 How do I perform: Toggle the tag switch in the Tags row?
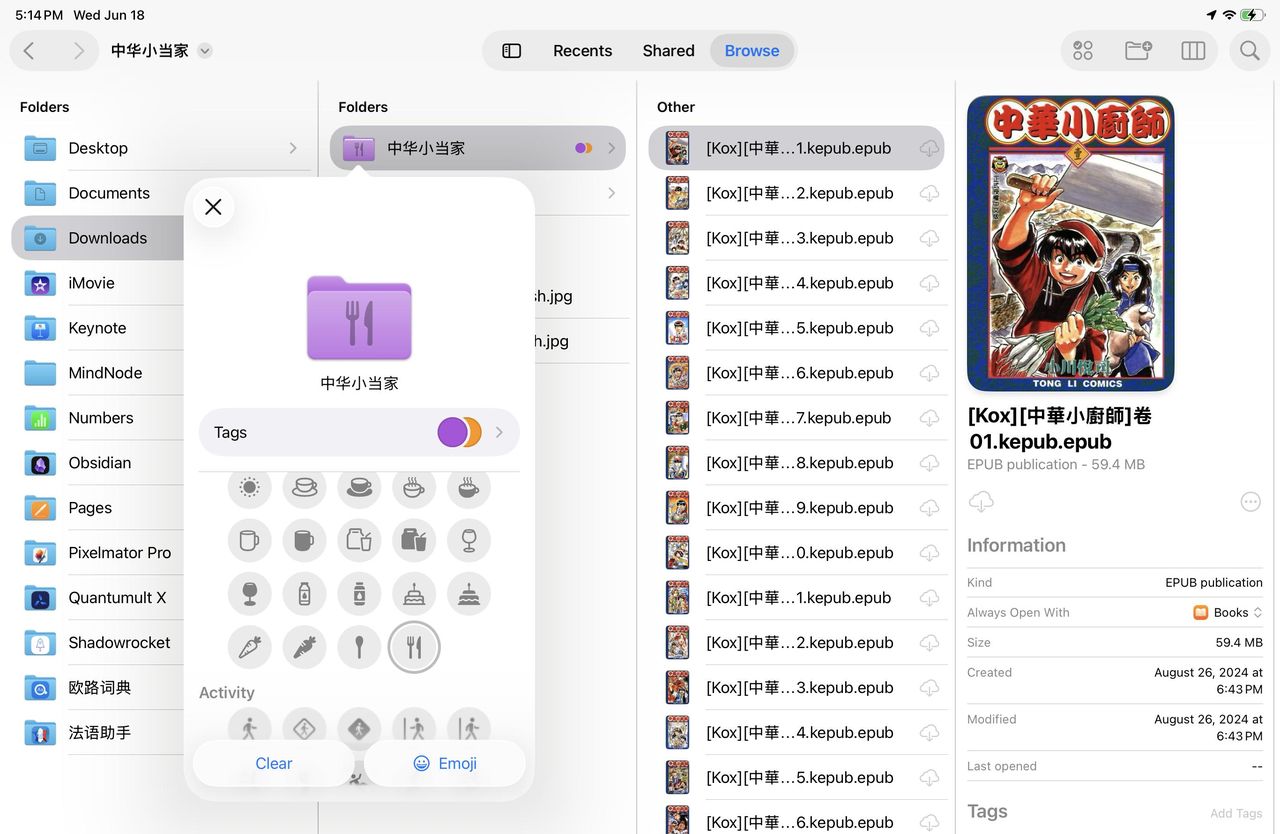pyautogui.click(x=458, y=432)
